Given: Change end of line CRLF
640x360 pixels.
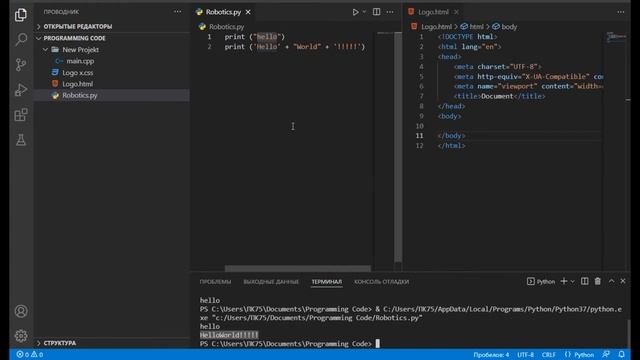Looking at the screenshot, I should tap(549, 355).
